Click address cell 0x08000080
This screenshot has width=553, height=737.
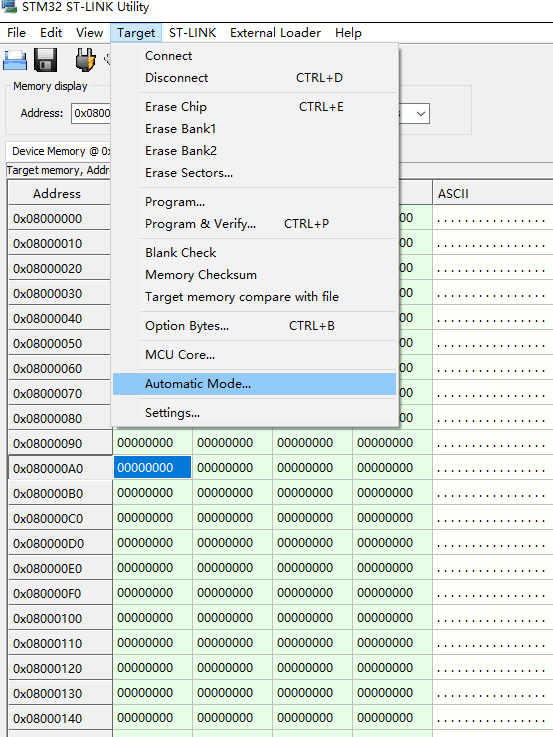(60, 418)
